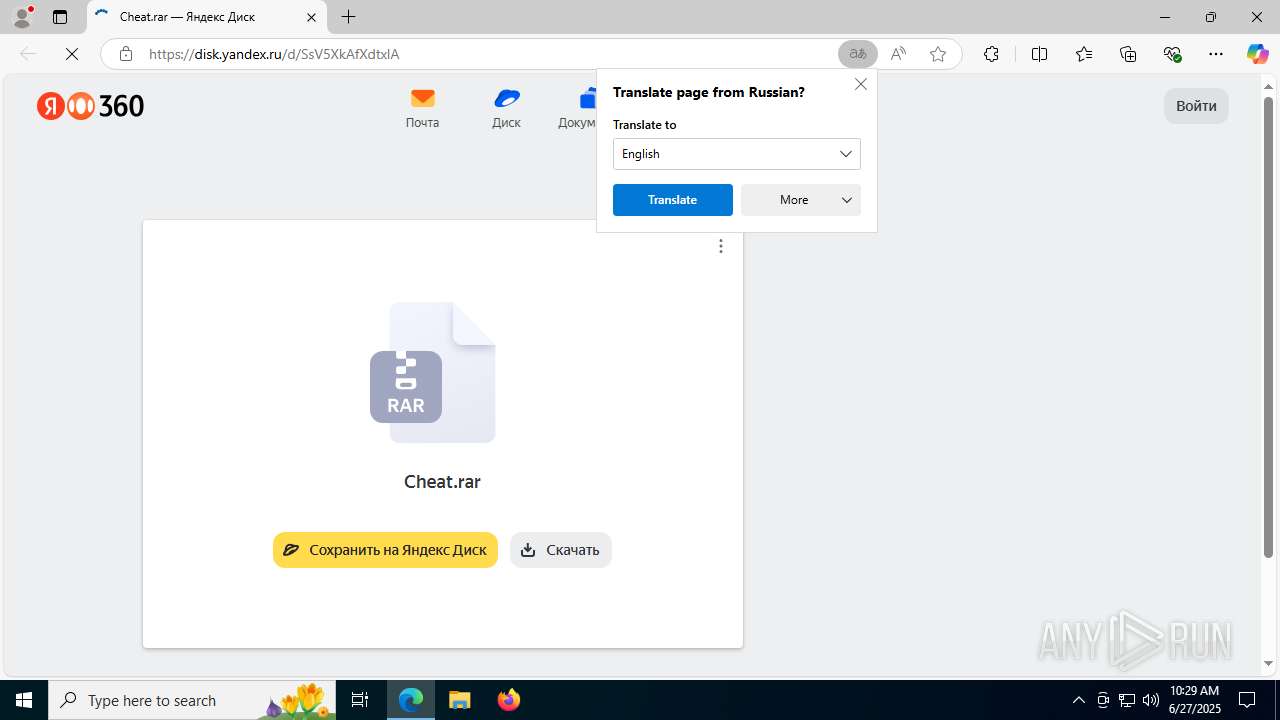This screenshot has width=1280, height=720.
Task: Open the Диск service icon
Action: pyautogui.click(x=506, y=108)
